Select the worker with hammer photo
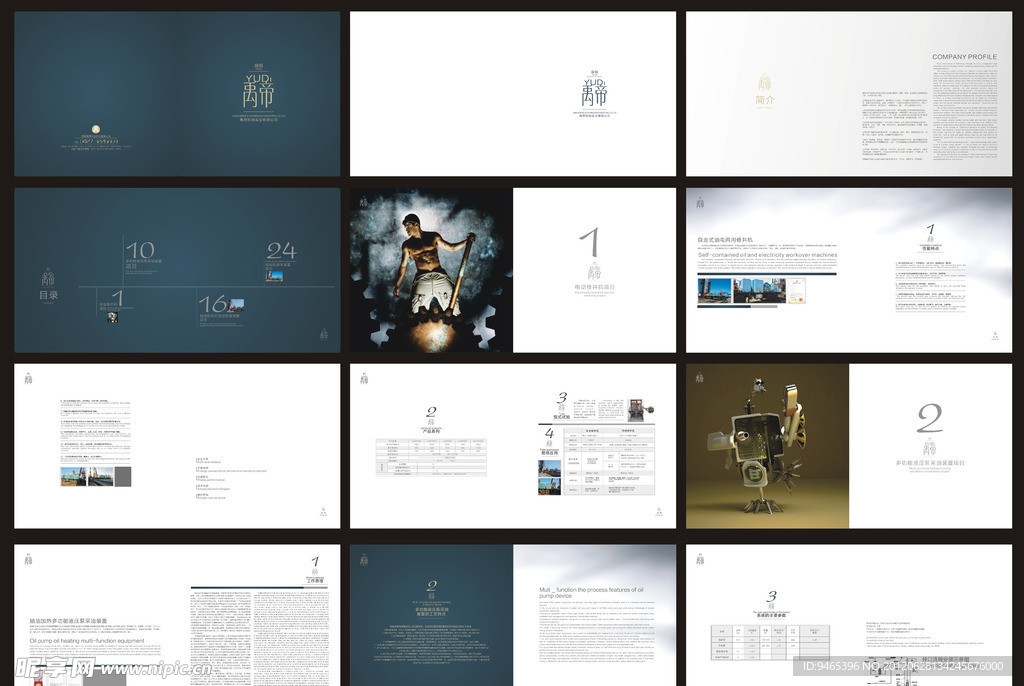The height and width of the screenshot is (686, 1024). coord(431,270)
